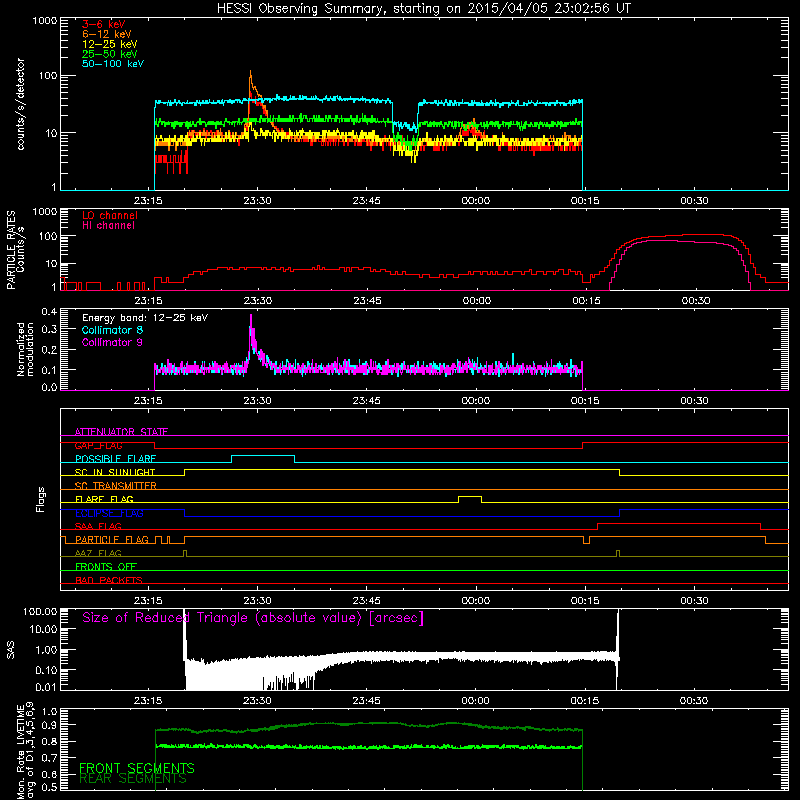Viewport: 800px width, 800px height.
Task: Click the 00:30 time tick under the SAS panel
Action: 694,701
